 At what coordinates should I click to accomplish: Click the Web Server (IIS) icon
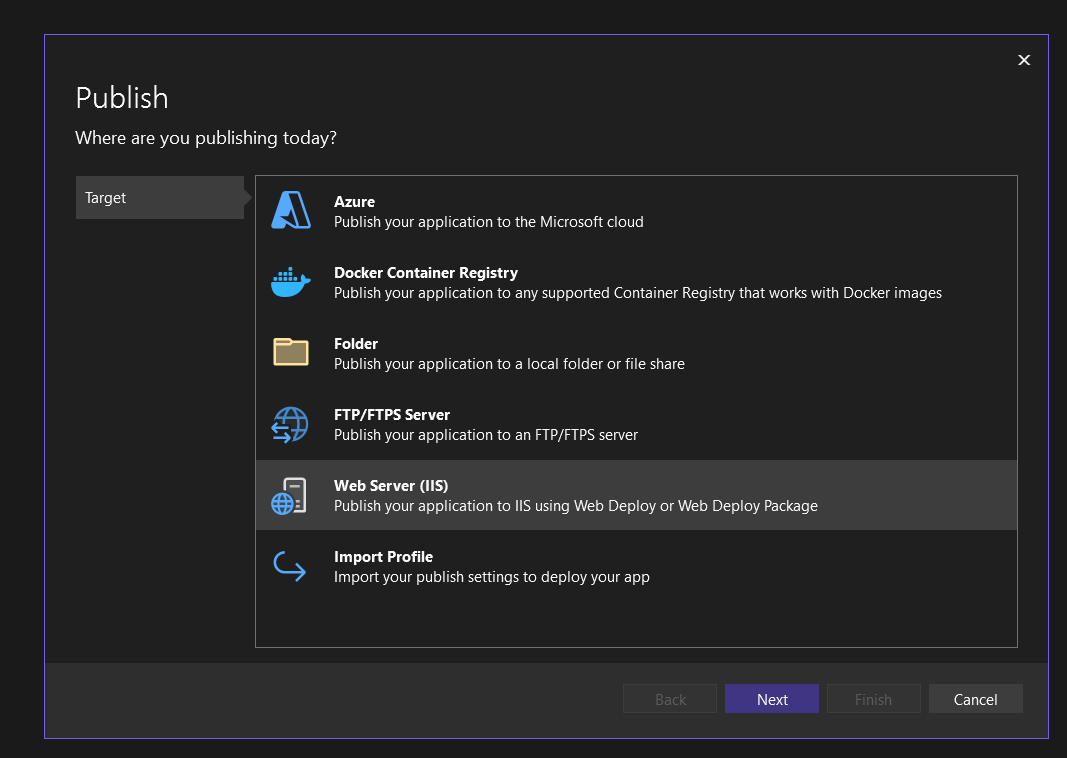(x=289, y=496)
